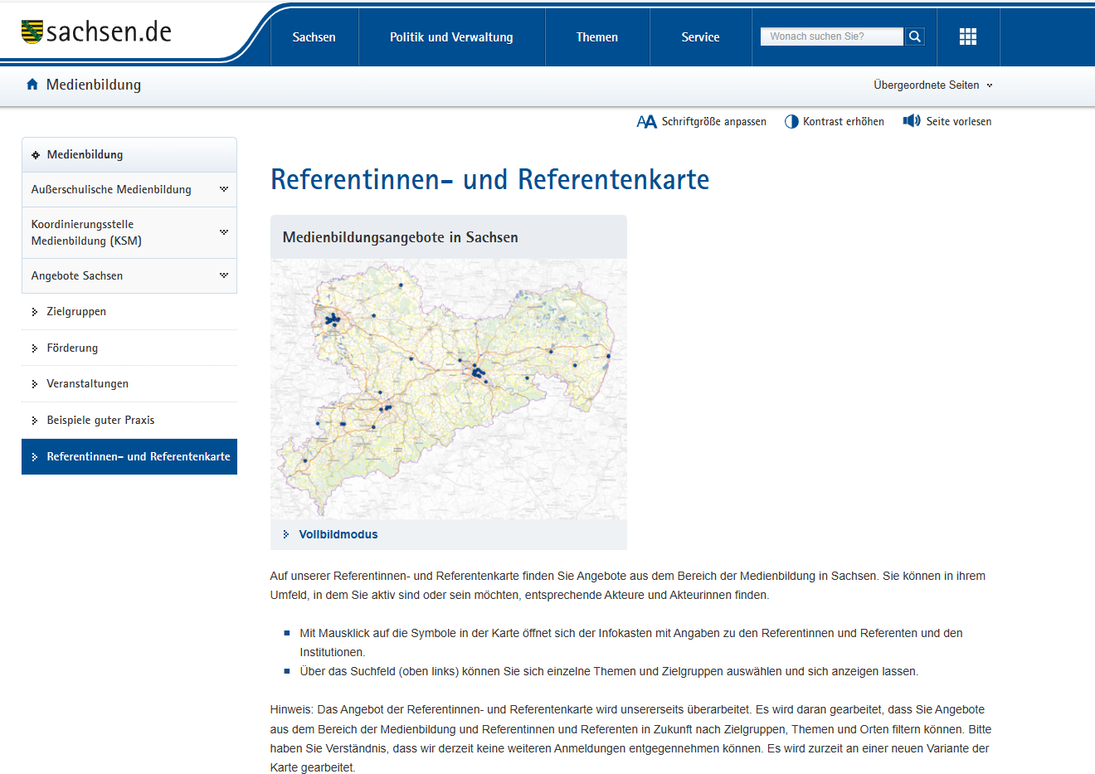This screenshot has width=1095, height=774.
Task: Click the compass icon next to Medienbildung sidebar entry
Action: 34,155
